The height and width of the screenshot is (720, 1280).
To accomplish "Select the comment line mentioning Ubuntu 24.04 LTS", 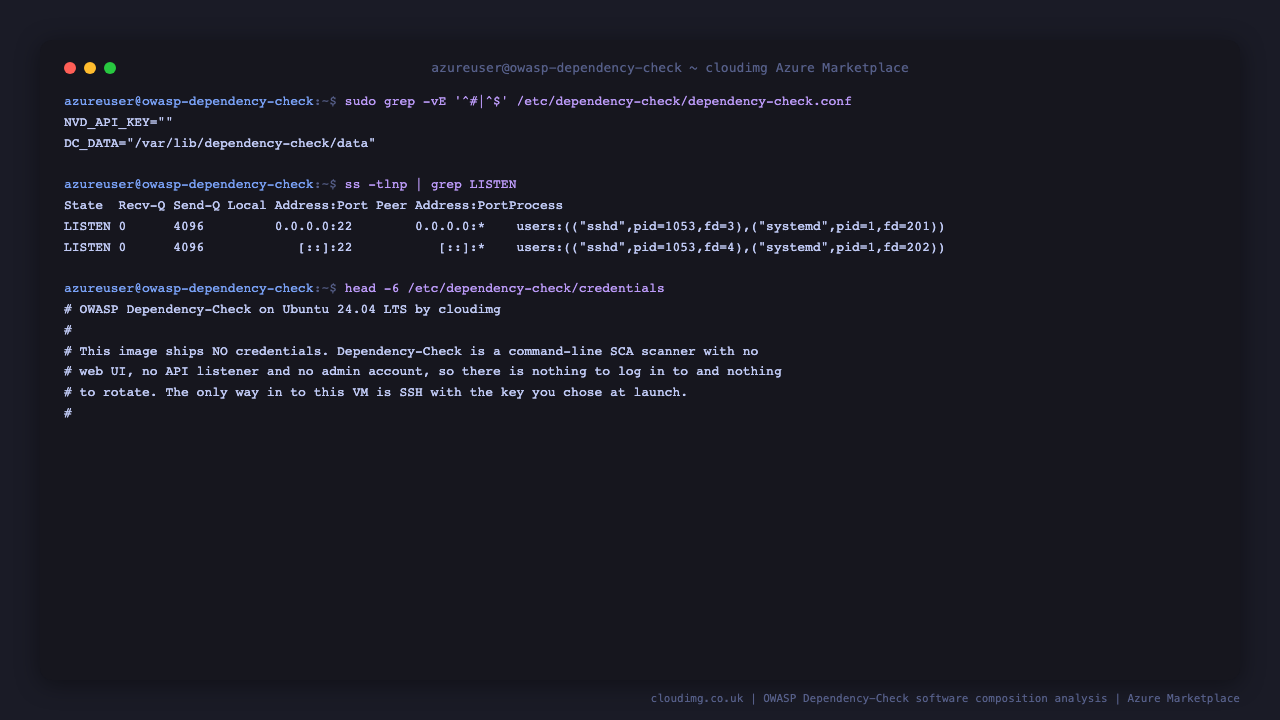I will [282, 310].
